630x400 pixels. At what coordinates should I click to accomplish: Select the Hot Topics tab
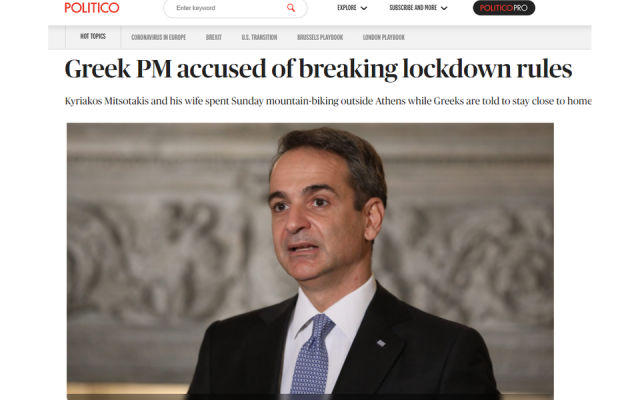[x=93, y=37]
